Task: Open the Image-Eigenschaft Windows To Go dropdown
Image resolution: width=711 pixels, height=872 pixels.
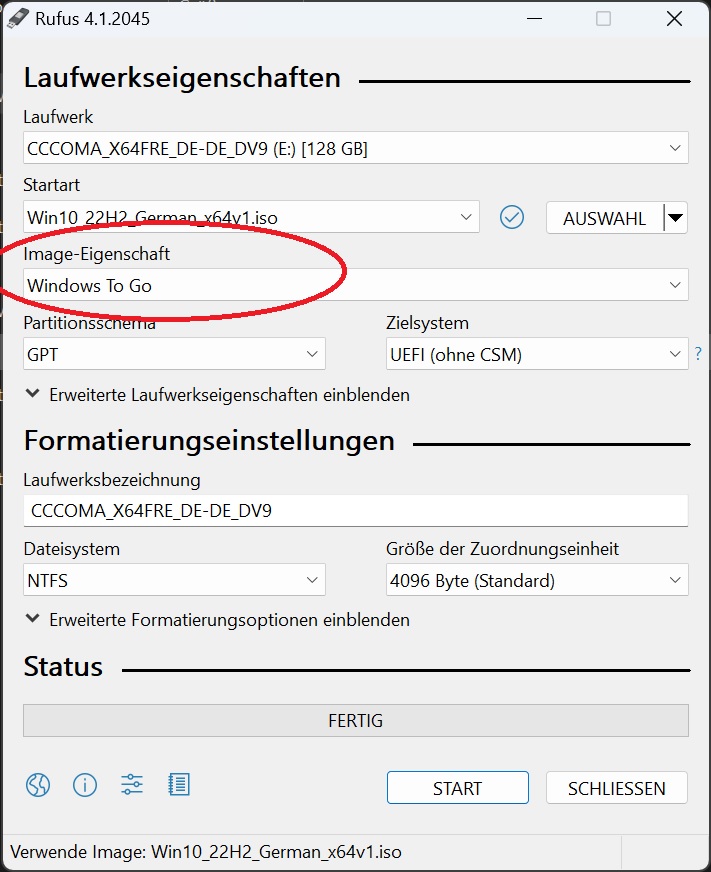Action: 356,285
